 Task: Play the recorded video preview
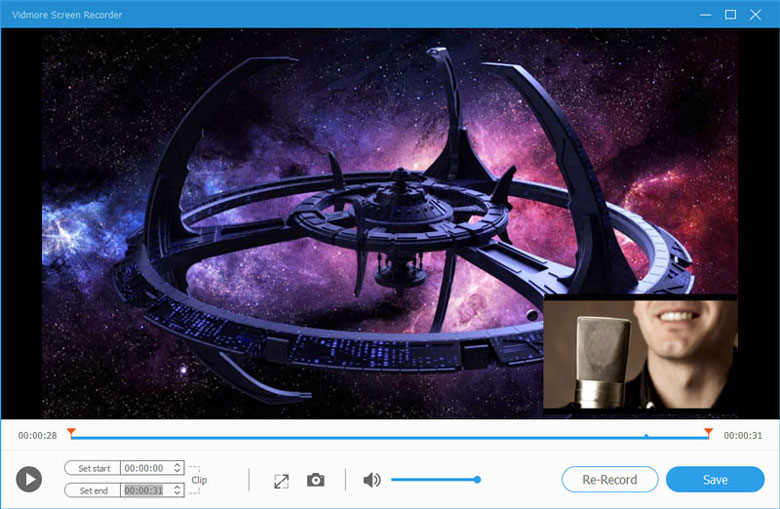(x=29, y=479)
